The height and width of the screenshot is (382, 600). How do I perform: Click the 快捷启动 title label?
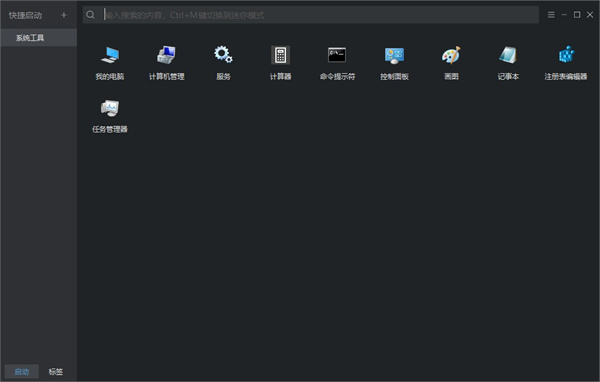[x=25, y=15]
